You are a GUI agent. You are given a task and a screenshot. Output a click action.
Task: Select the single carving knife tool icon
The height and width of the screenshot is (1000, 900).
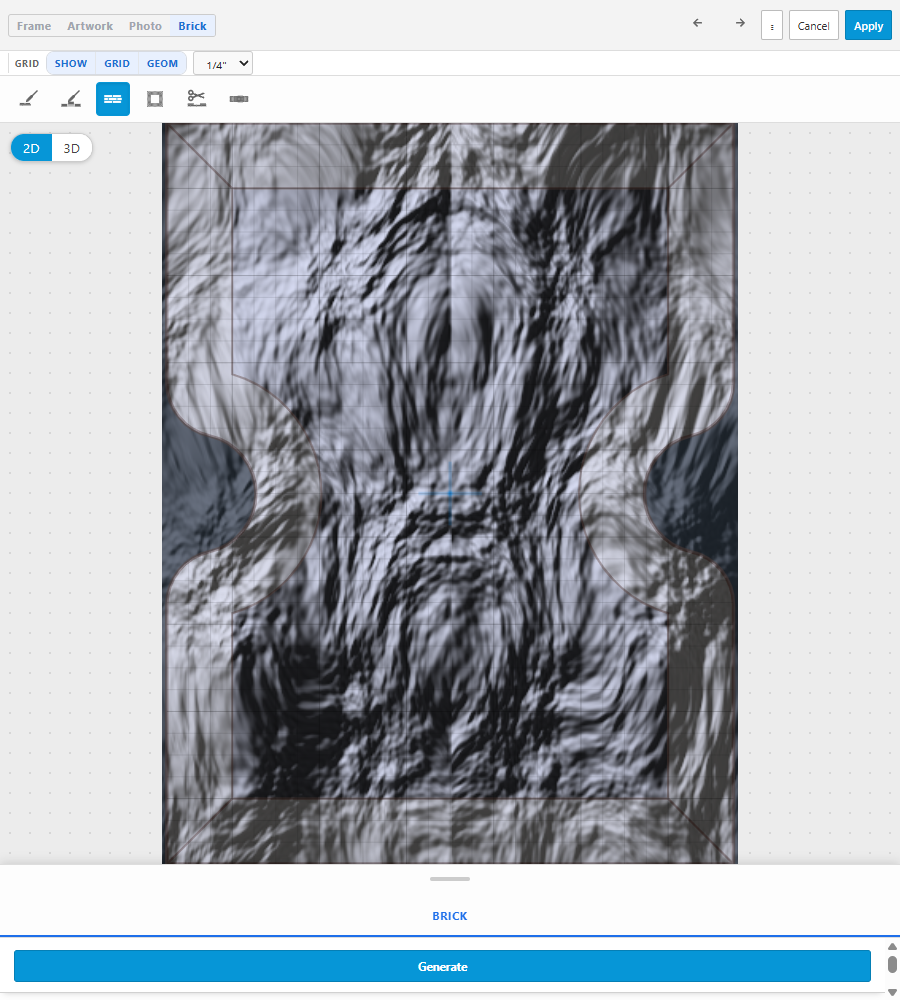pos(29,99)
